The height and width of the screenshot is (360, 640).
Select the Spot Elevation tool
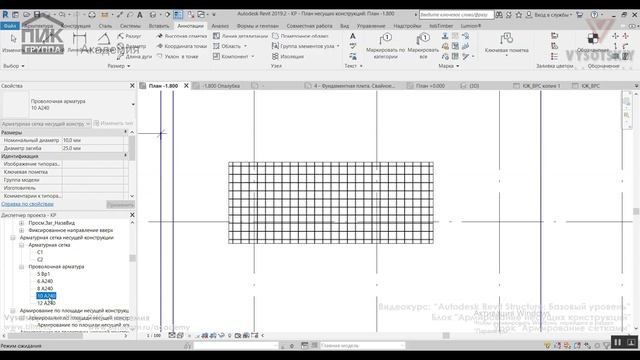[182, 36]
